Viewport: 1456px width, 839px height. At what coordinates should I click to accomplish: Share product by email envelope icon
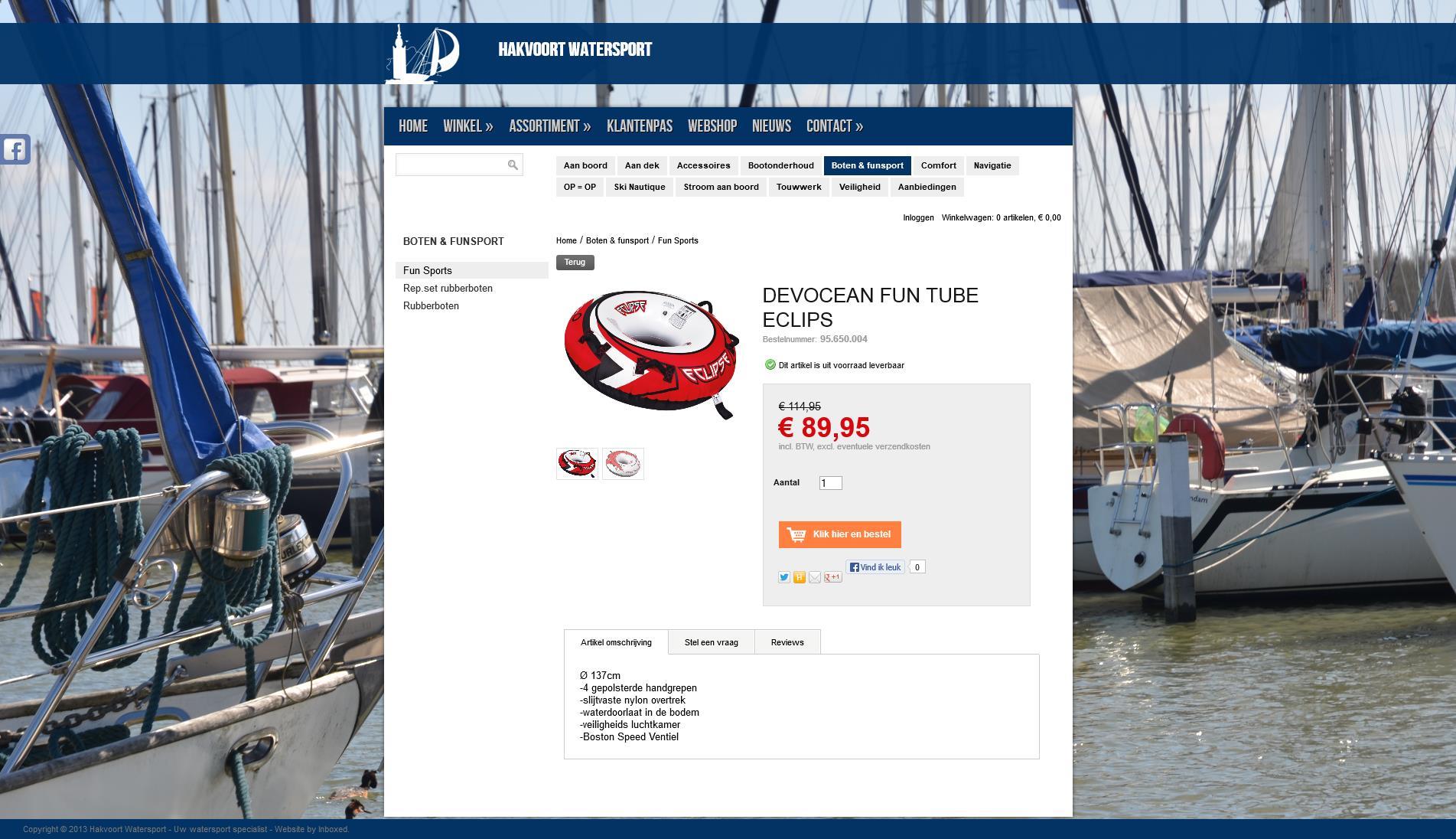tap(815, 577)
